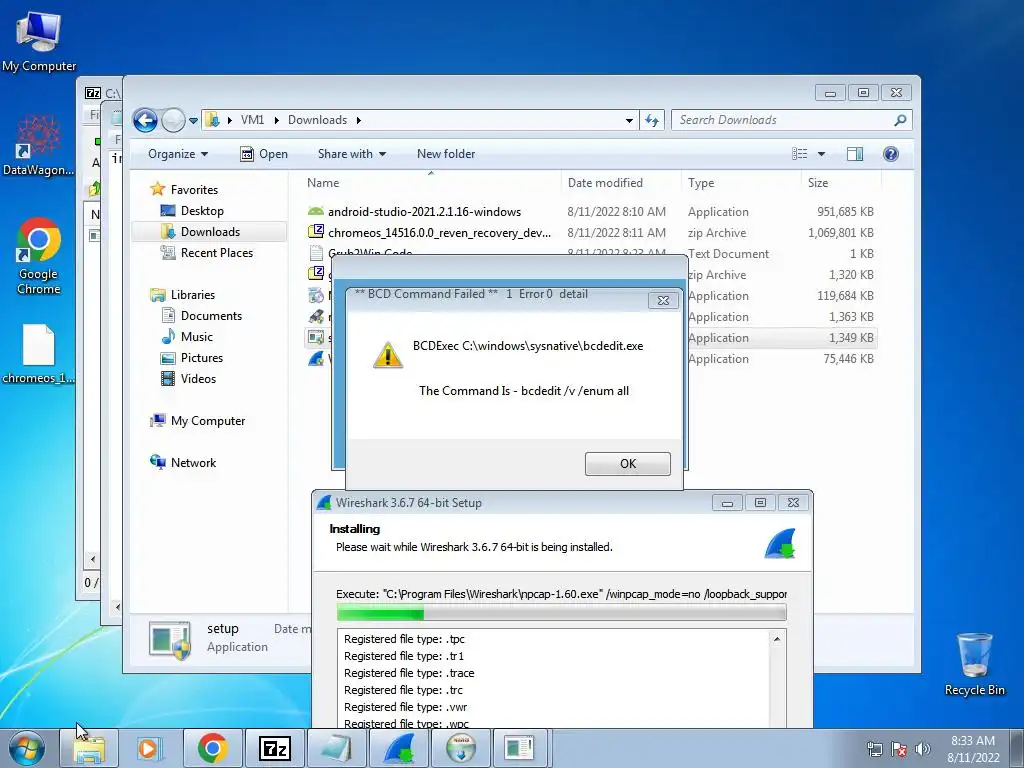Click the Wireshark installer progress bar
The height and width of the screenshot is (768, 1024).
(x=562, y=613)
